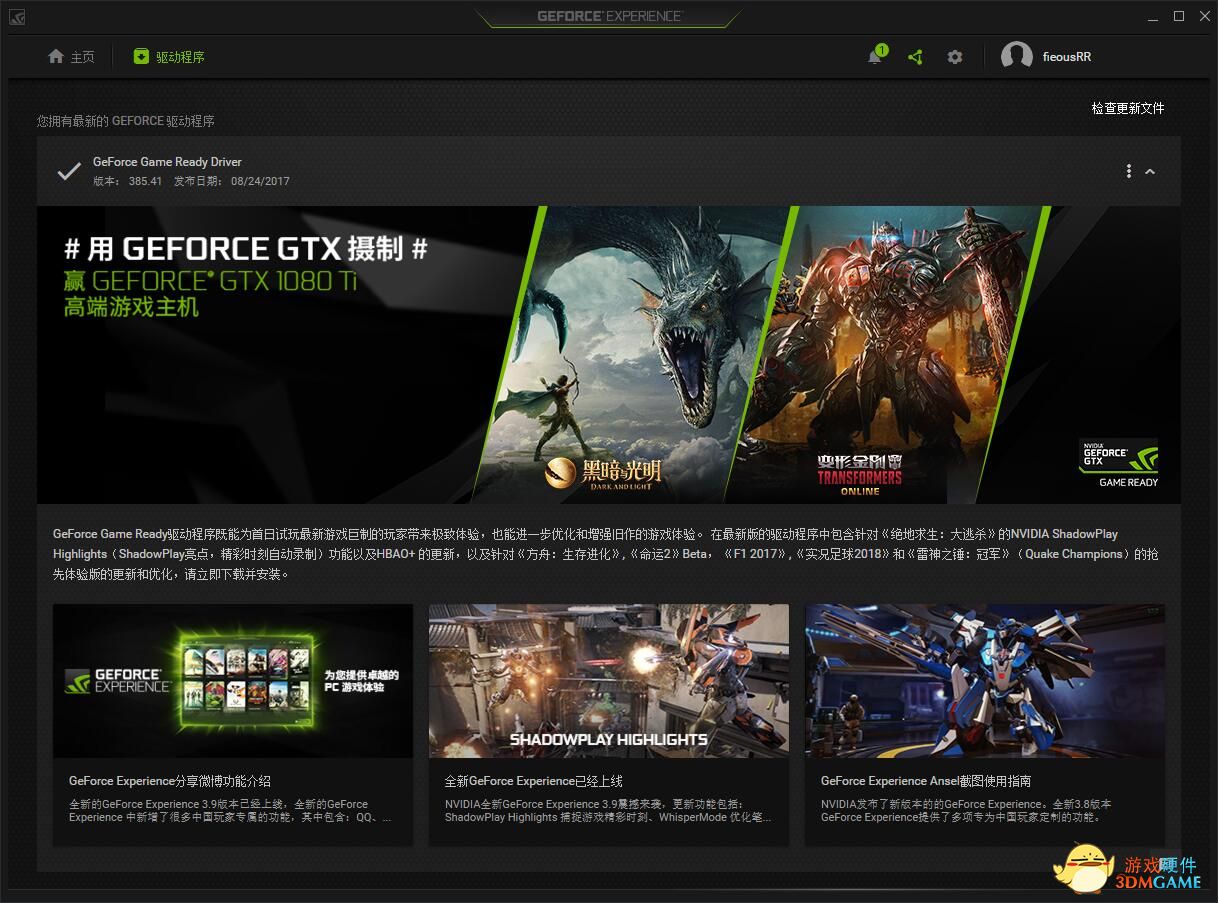Open article GeForce Experience Ansel截图使用指南
The image size is (1218, 903).
[x=926, y=781]
